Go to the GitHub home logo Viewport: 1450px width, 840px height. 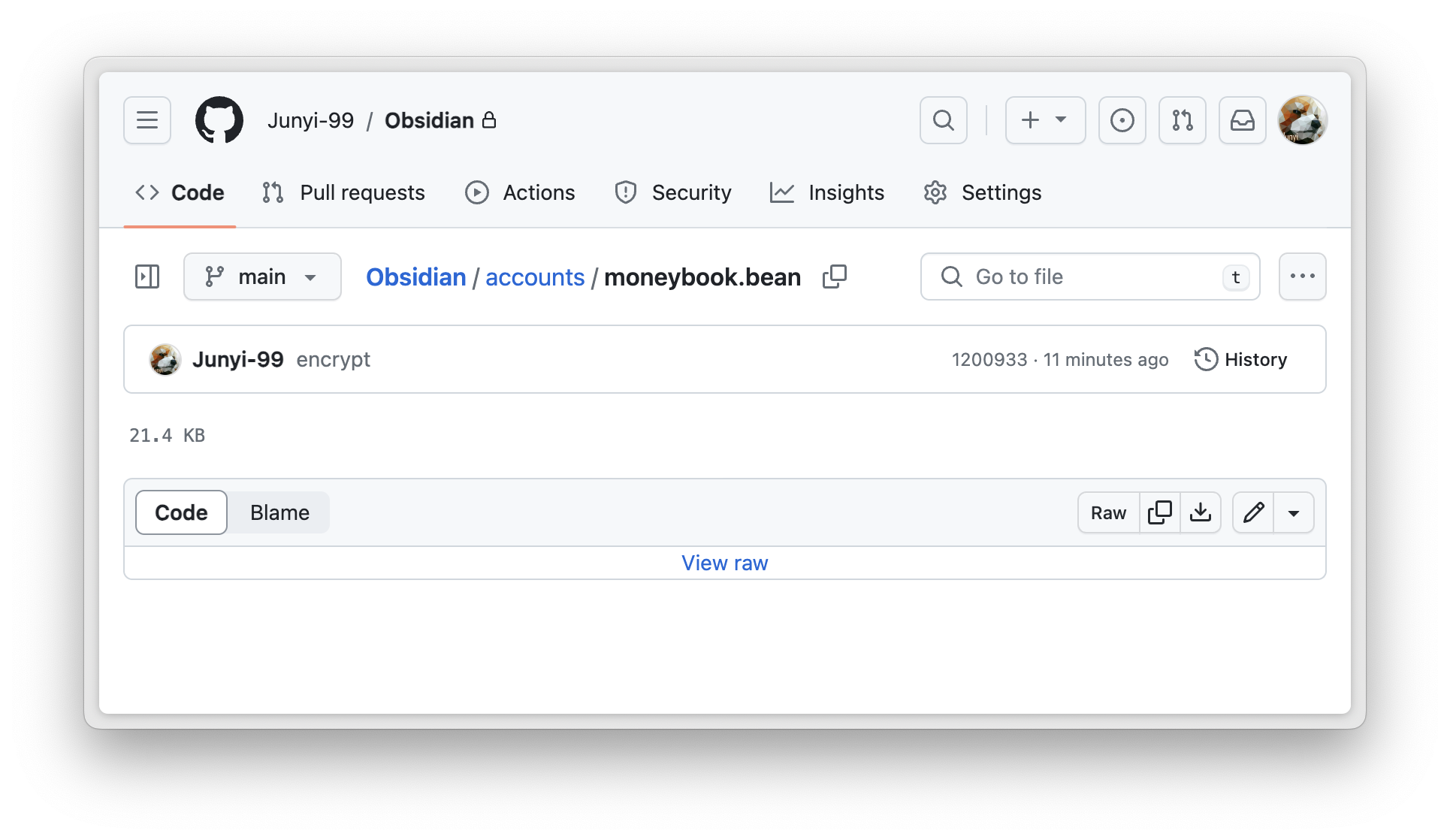click(x=219, y=120)
